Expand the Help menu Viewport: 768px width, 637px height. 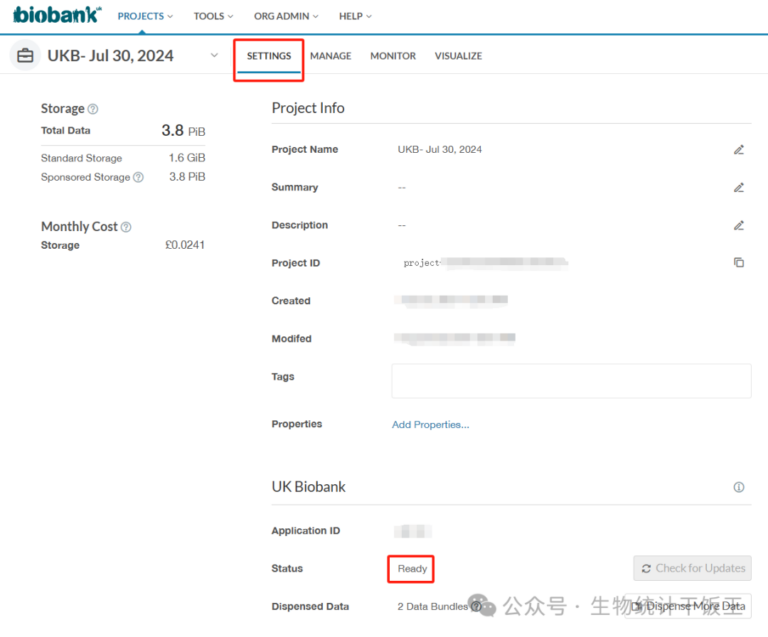click(x=355, y=16)
